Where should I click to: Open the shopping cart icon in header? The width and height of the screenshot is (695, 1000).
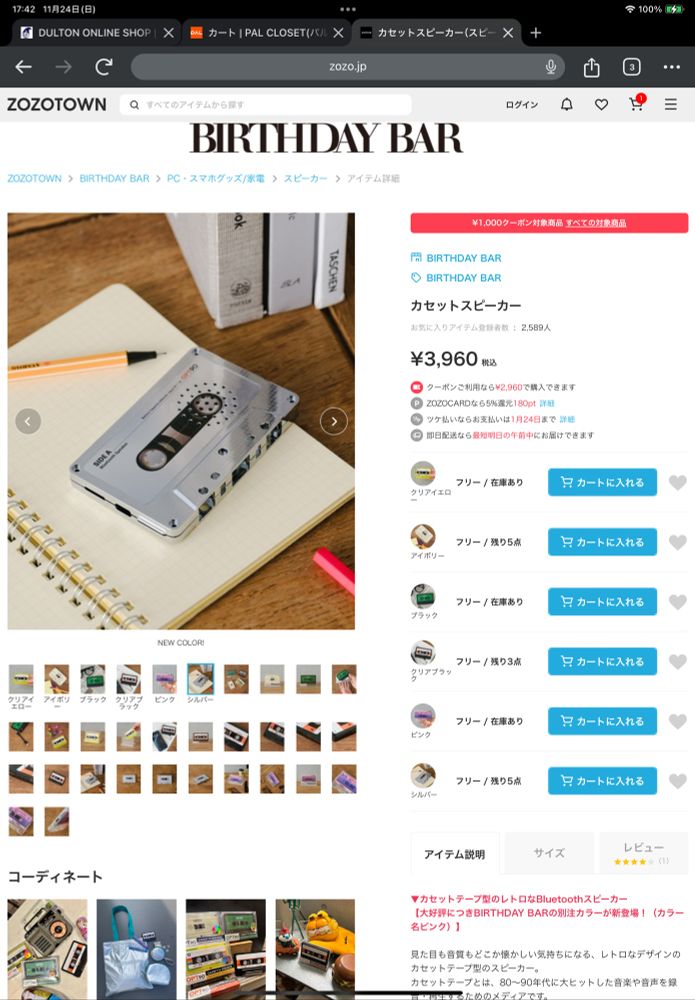click(x=636, y=103)
